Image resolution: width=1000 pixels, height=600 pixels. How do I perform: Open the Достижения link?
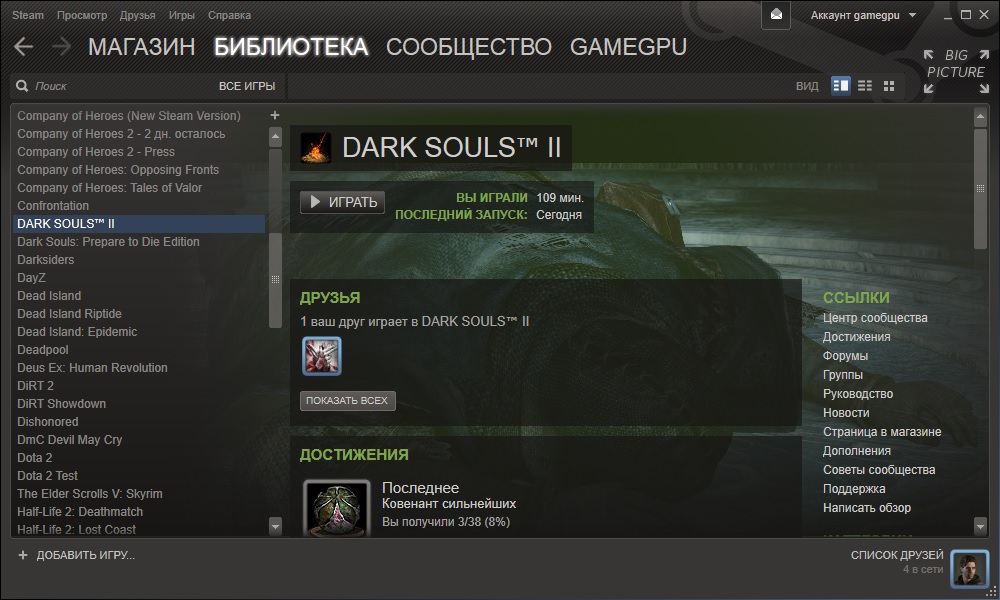point(857,337)
